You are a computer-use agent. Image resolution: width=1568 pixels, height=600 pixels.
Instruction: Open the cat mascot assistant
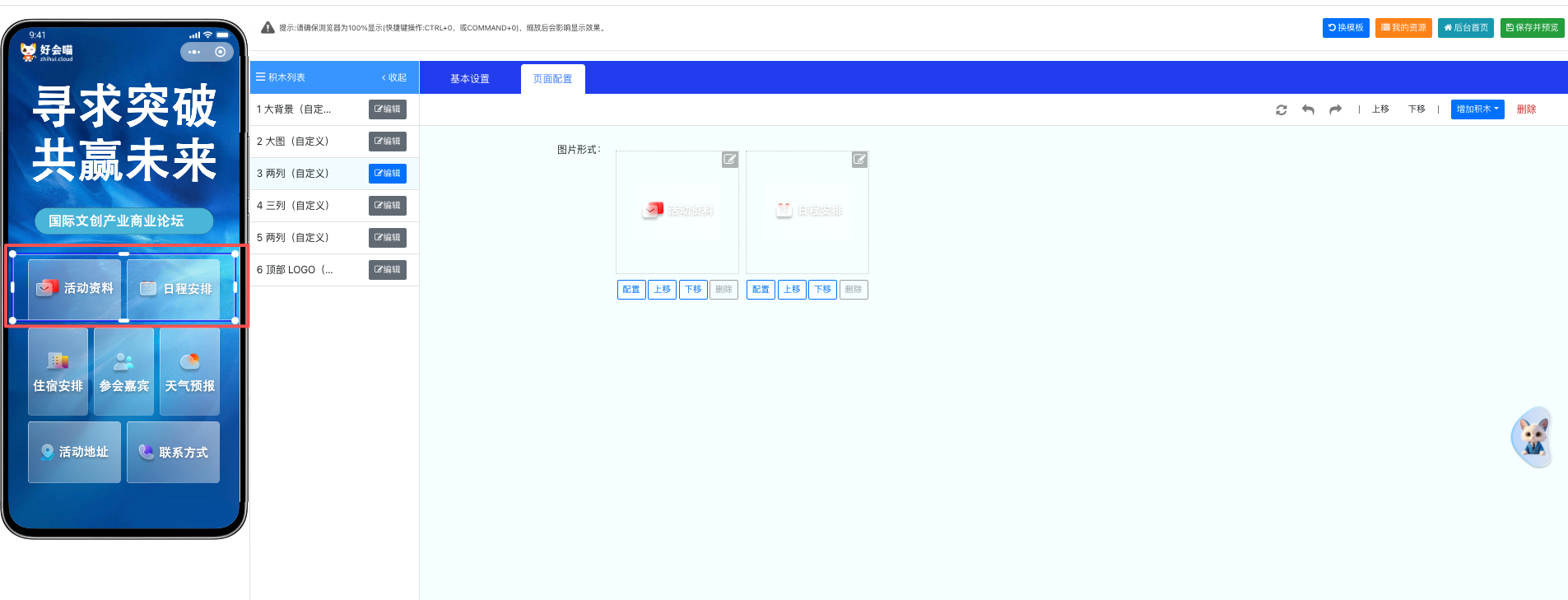pyautogui.click(x=1532, y=437)
